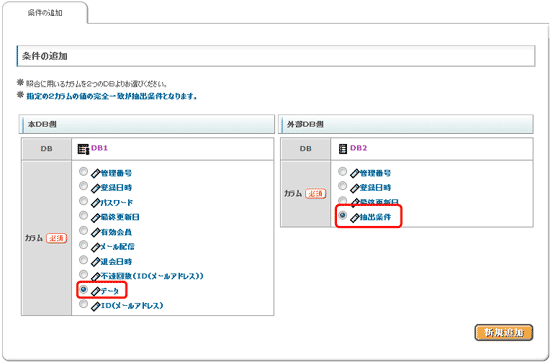Select the 登録日時 radio button under DB2
This screenshot has width=550, height=362.
coord(342,186)
